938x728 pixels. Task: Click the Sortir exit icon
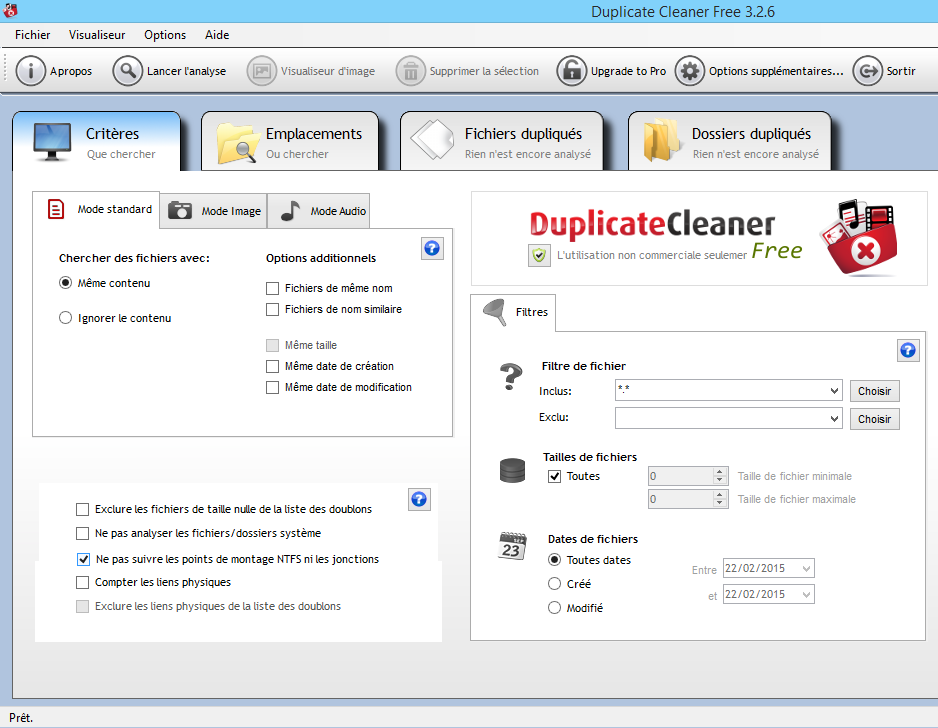point(867,71)
